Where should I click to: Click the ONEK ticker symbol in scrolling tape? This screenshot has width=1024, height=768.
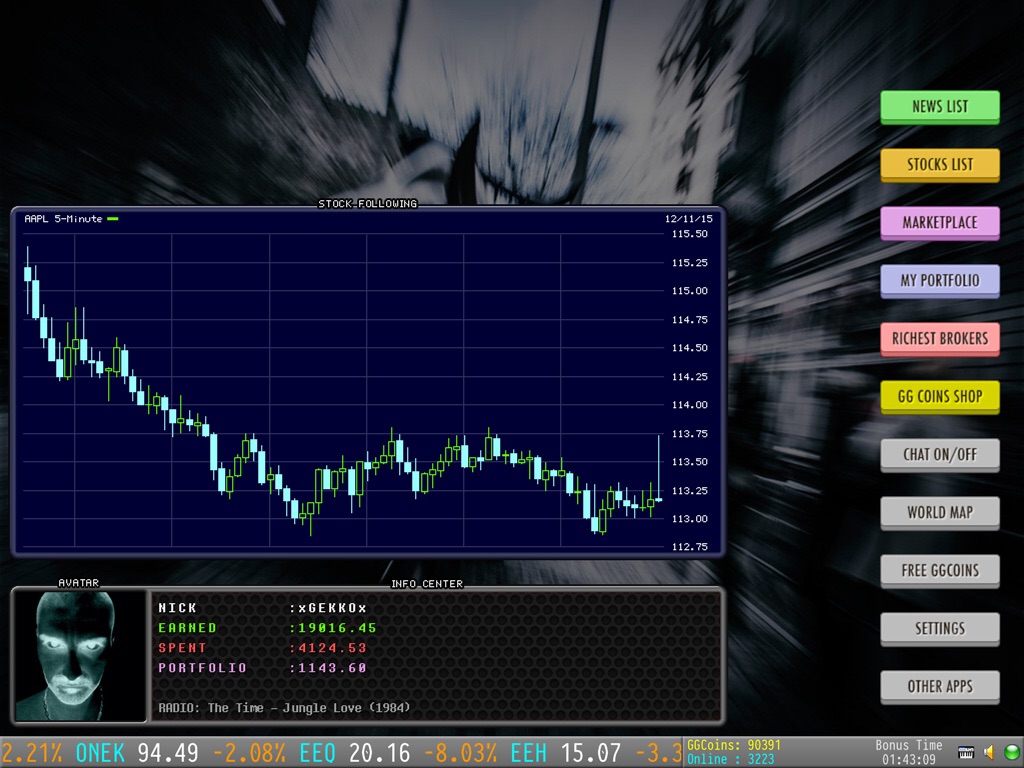coord(100,752)
